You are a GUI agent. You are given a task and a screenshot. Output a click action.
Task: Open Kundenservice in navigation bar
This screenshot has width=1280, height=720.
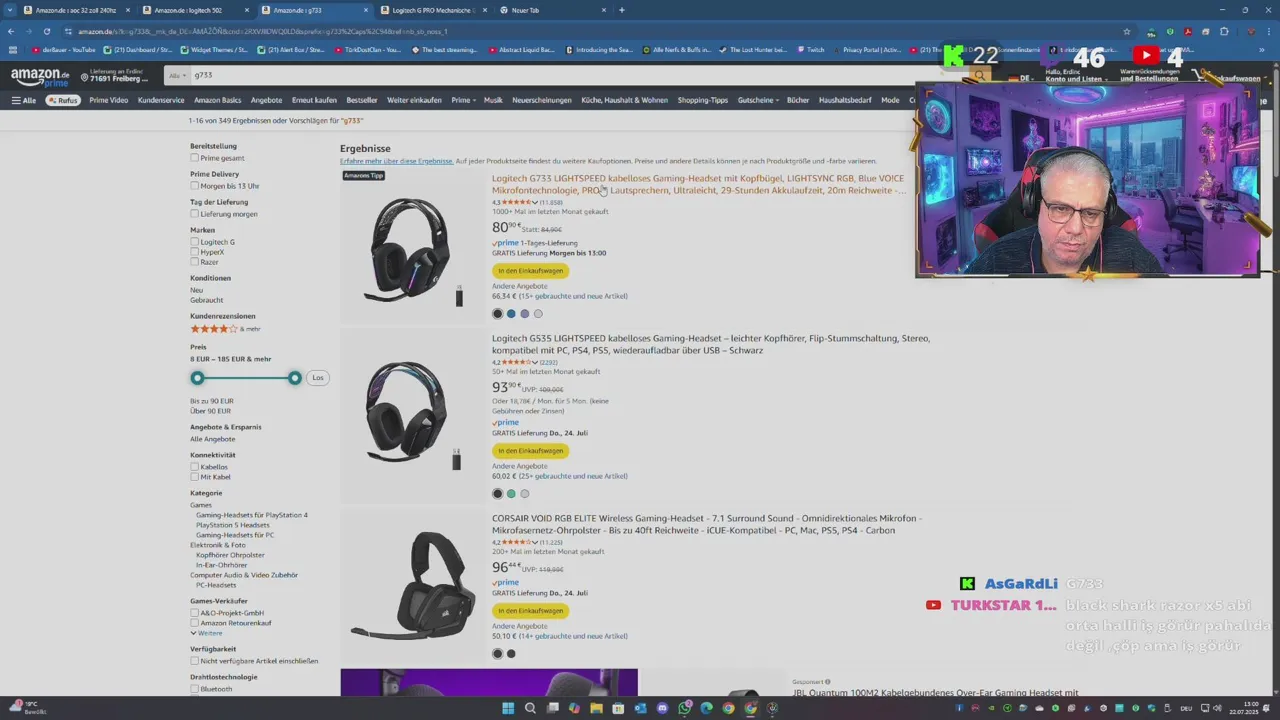(x=161, y=100)
